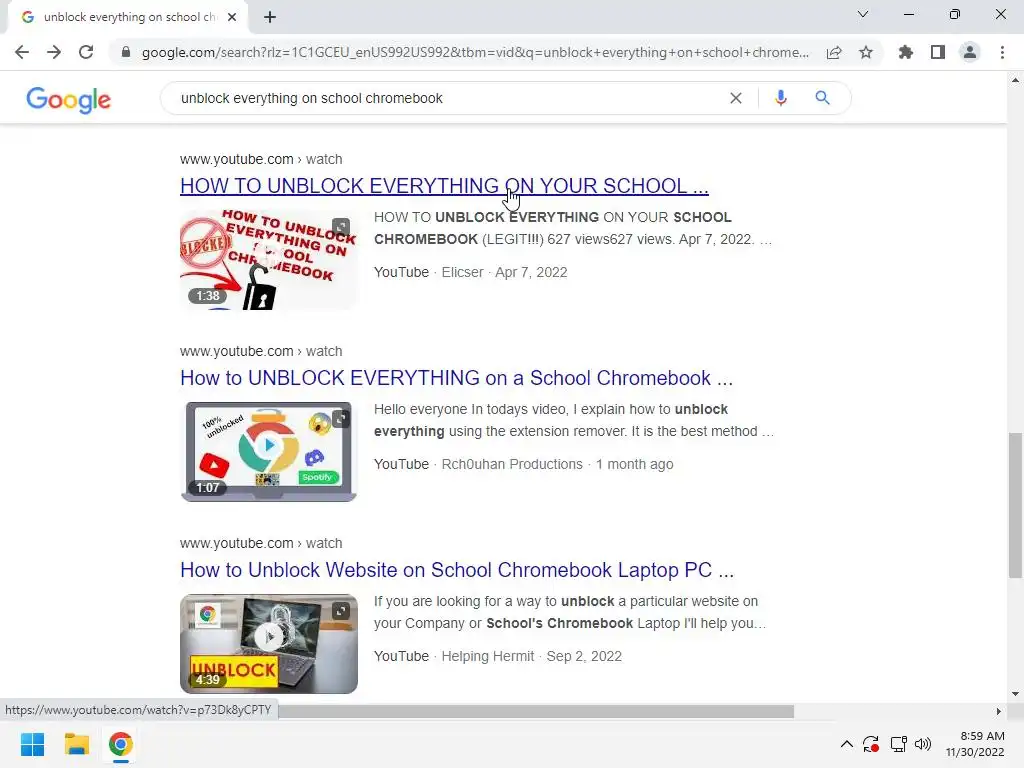Viewport: 1024px width, 768px height.
Task: Close the Google search tab
Action: point(232,17)
